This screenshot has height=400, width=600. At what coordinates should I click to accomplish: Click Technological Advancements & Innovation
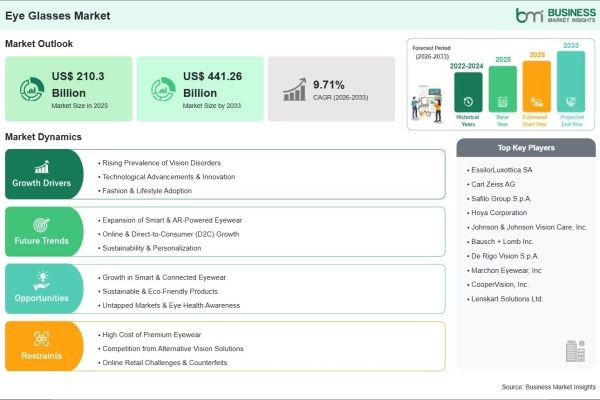point(169,177)
